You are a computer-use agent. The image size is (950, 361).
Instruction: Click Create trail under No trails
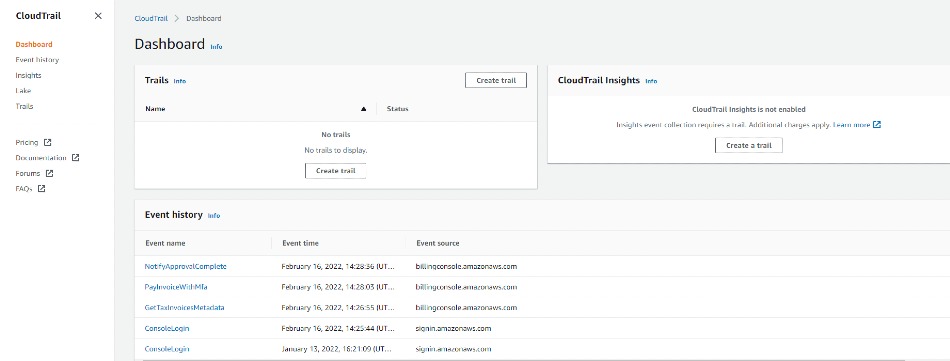(x=335, y=171)
